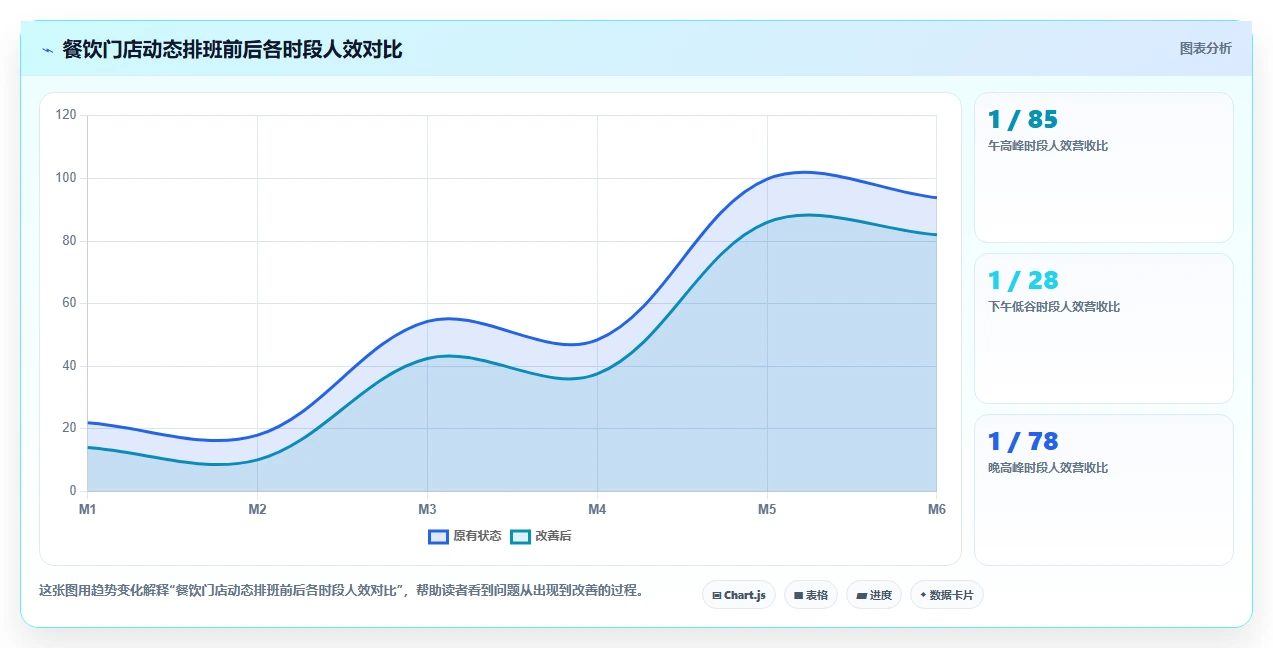Click the table icon inside 表格 chip
1273x648 pixels.
coord(799,595)
